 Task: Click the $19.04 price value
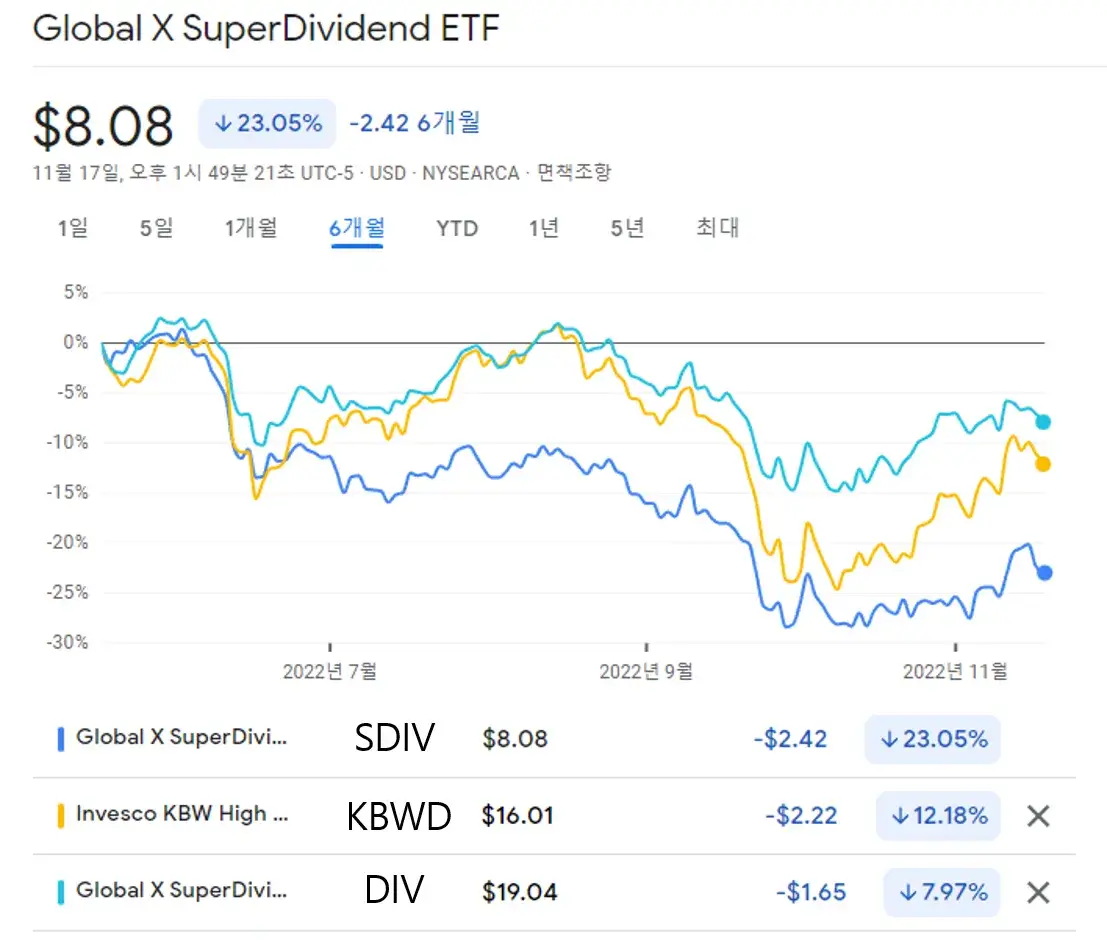[520, 892]
